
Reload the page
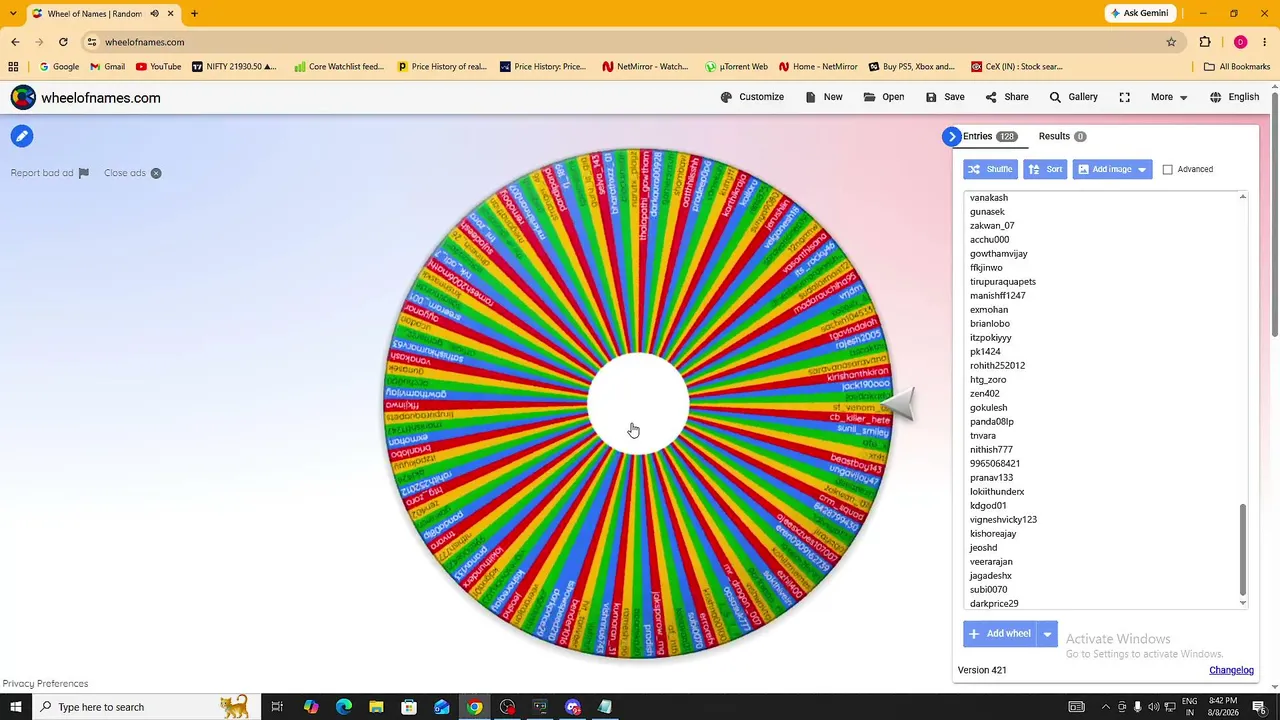click(x=63, y=42)
